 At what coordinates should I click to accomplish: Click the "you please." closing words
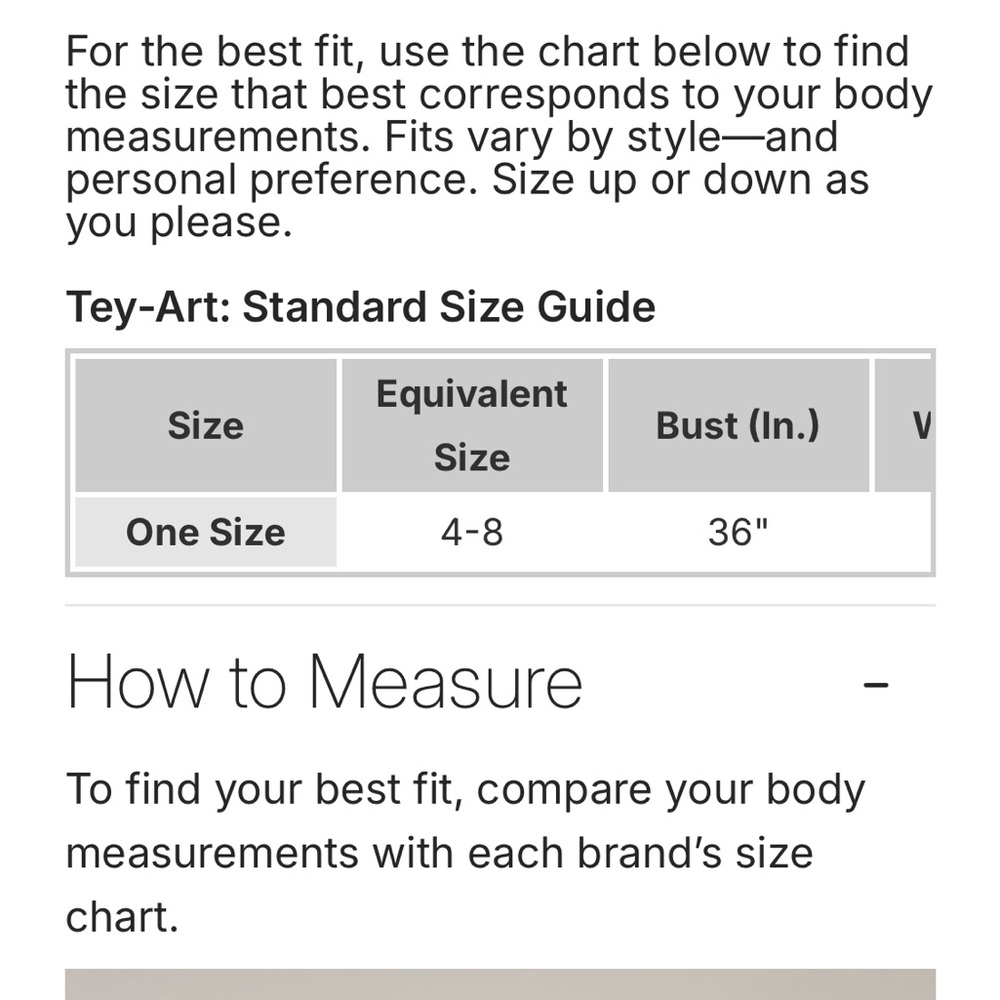pos(178,223)
